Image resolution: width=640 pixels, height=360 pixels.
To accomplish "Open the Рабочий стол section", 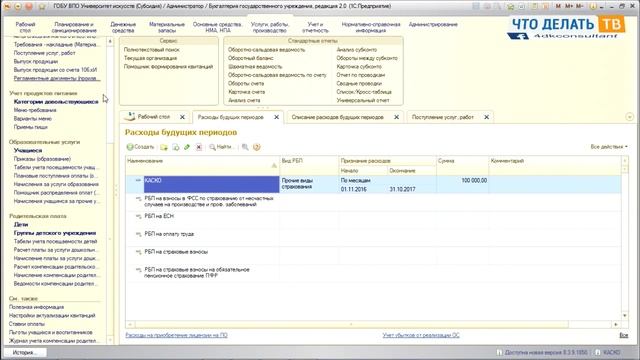I will tap(25, 27).
